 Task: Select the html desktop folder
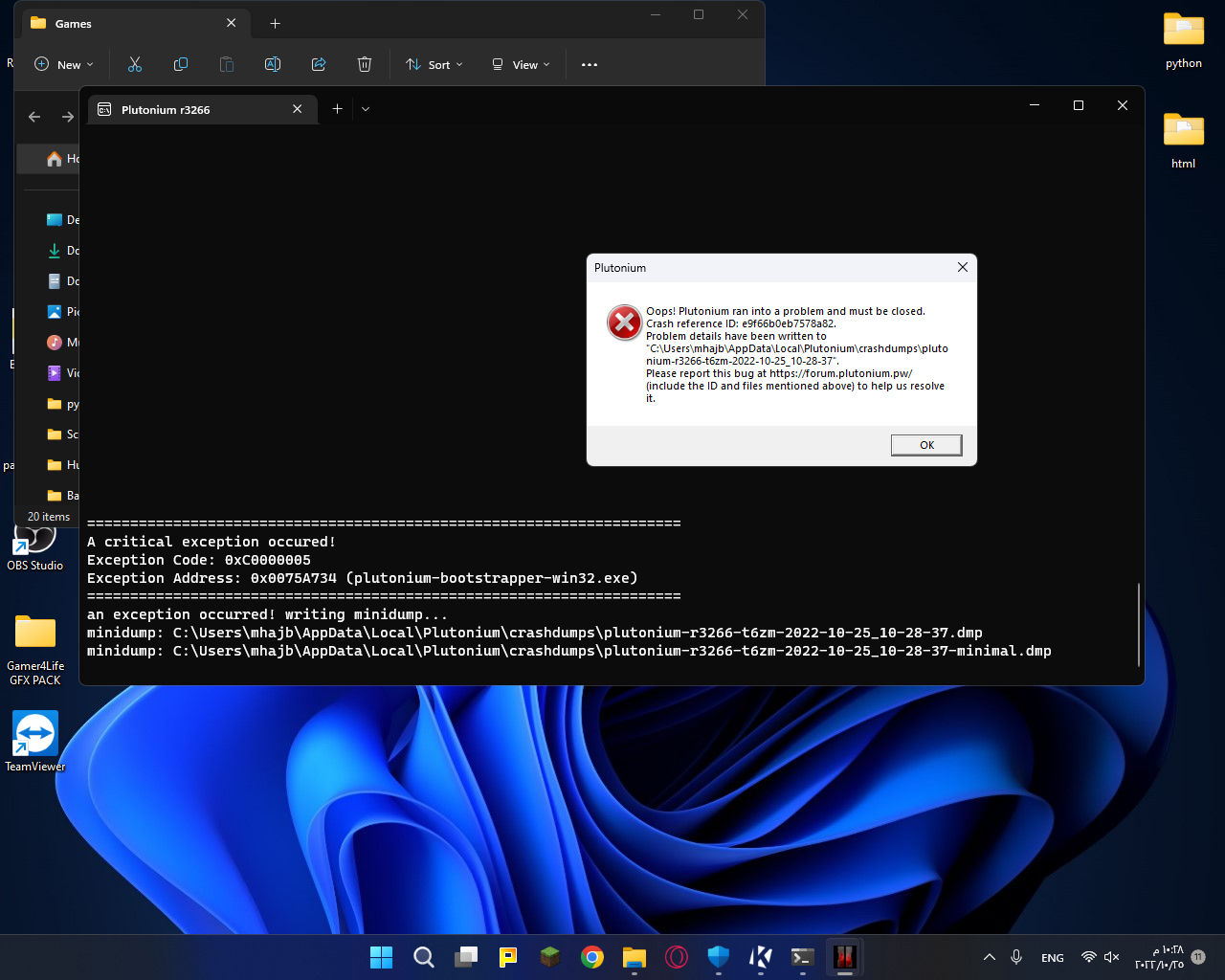pyautogui.click(x=1184, y=141)
